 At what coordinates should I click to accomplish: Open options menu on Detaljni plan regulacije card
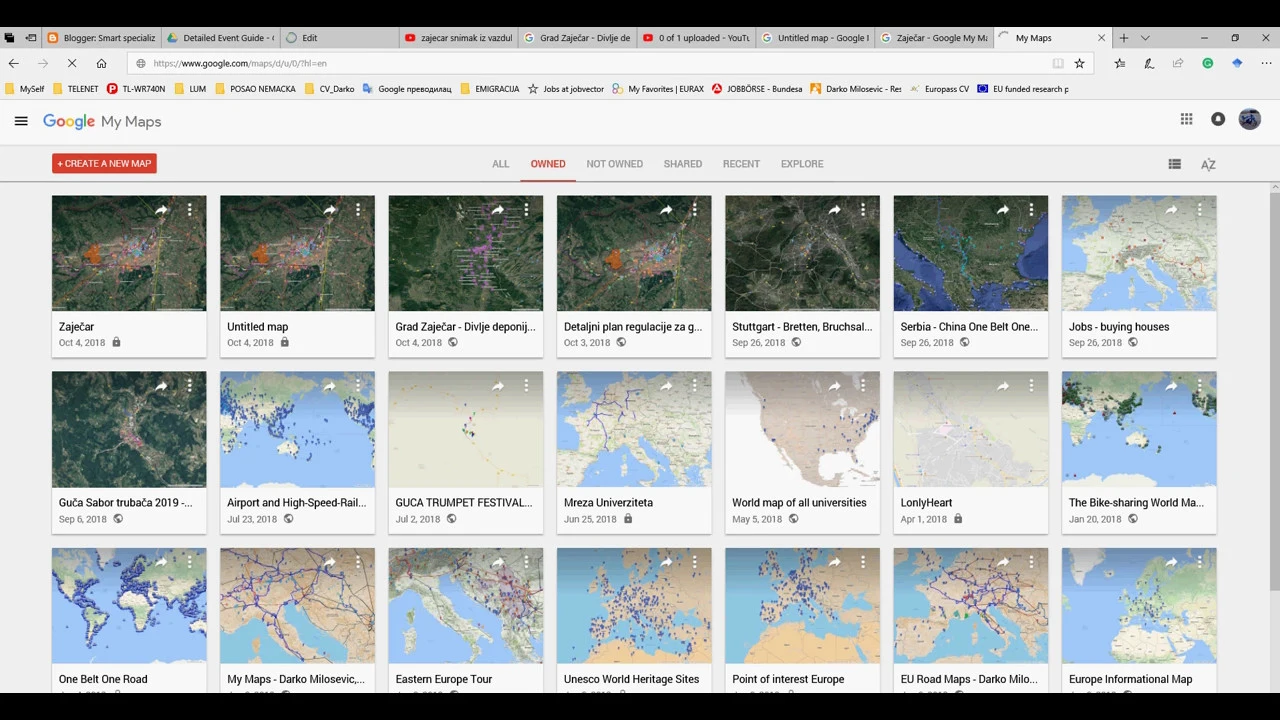point(694,210)
